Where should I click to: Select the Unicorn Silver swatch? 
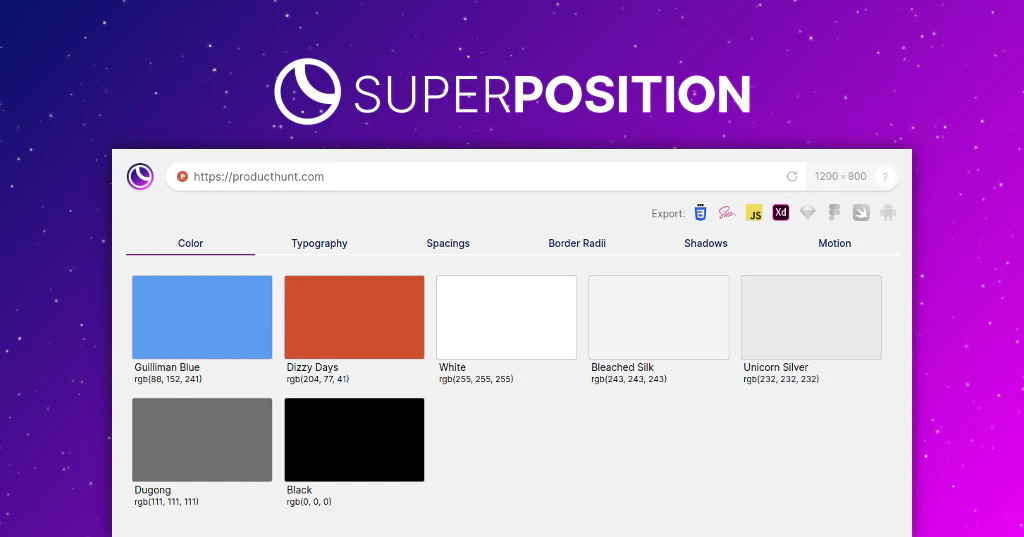pos(811,317)
